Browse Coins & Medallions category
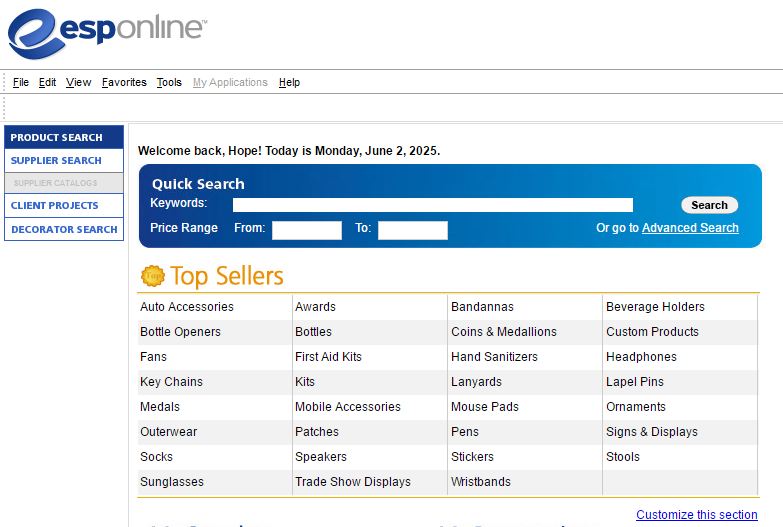Viewport: 783px width, 527px height. pos(504,332)
